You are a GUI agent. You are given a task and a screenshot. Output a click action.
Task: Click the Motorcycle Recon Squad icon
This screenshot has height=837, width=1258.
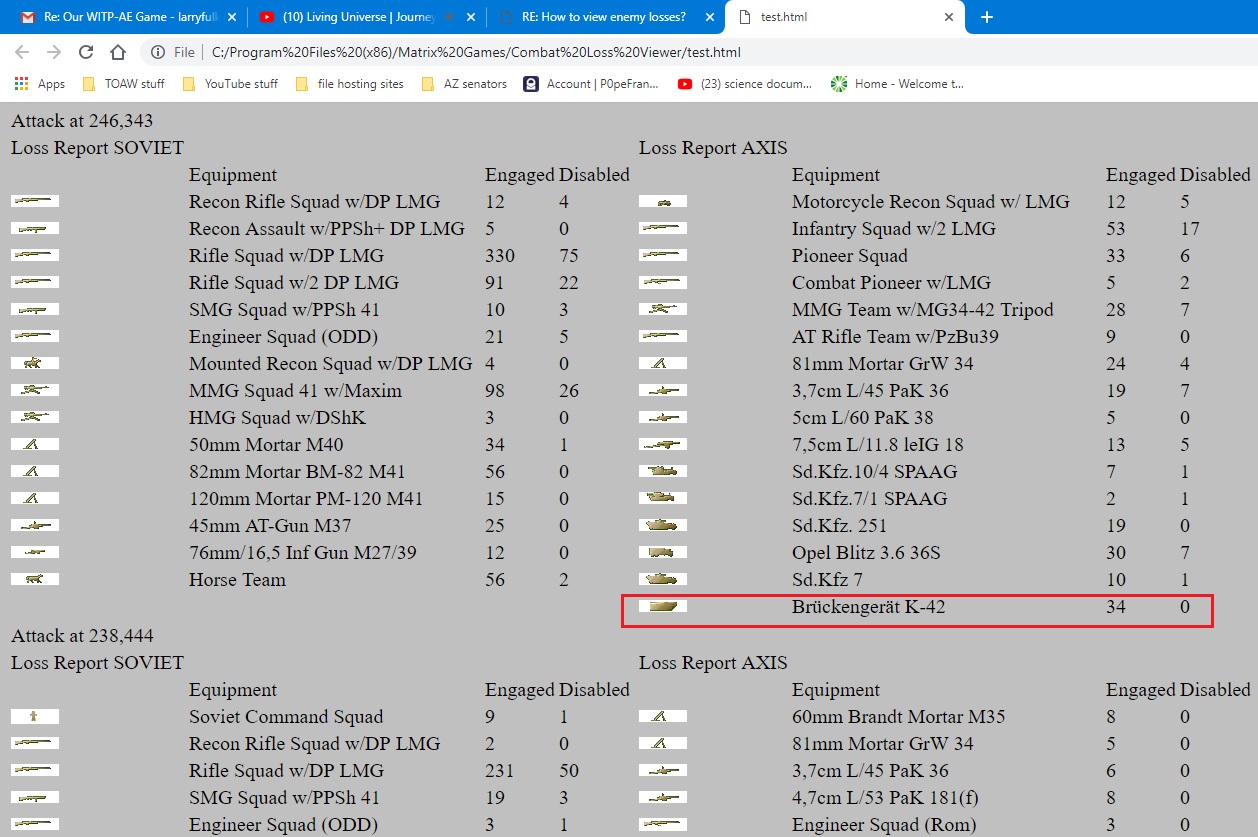point(663,201)
